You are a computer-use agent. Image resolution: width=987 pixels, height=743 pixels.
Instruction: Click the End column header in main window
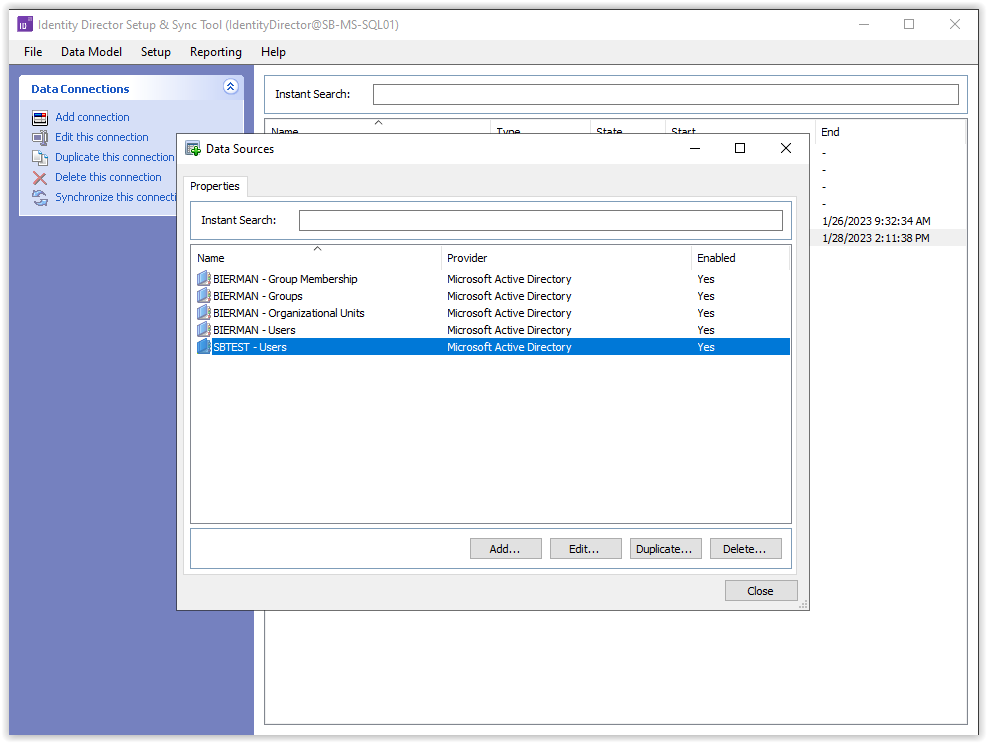(889, 132)
